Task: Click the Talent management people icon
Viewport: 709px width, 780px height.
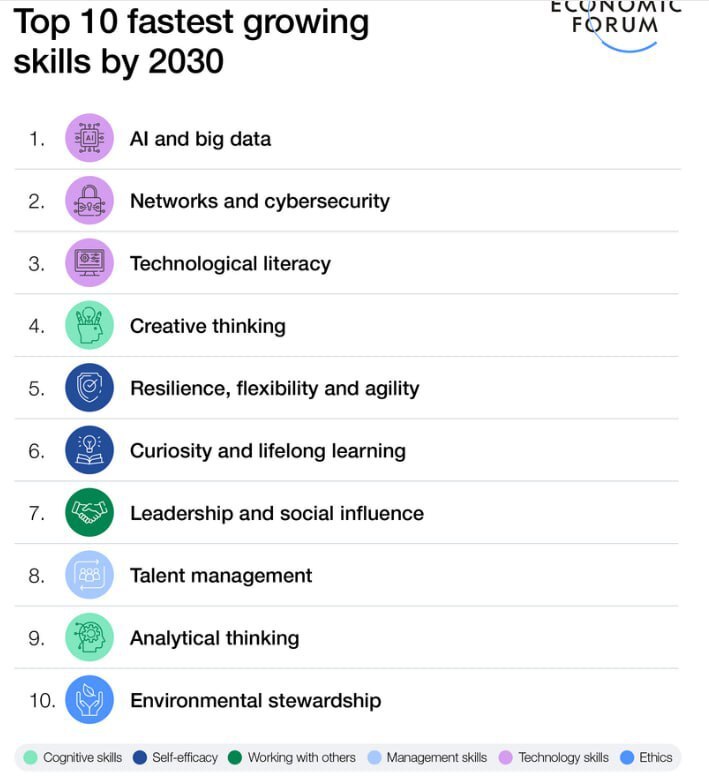Action: click(x=90, y=575)
